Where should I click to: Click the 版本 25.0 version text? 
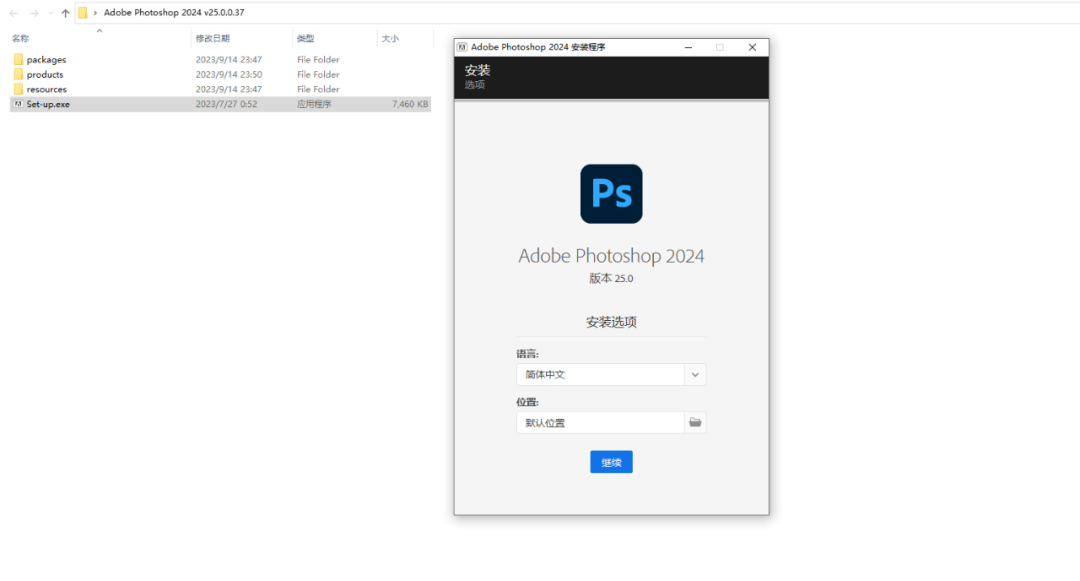pyautogui.click(x=611, y=278)
